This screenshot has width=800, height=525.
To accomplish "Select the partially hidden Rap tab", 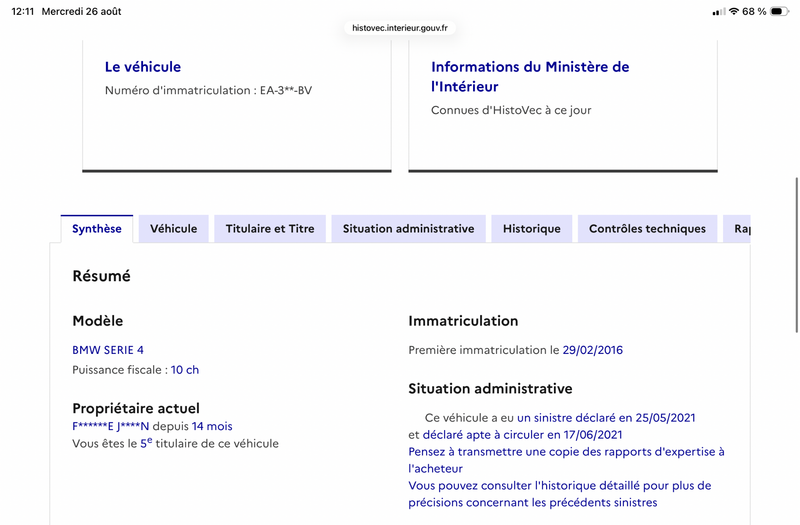I will [737, 229].
